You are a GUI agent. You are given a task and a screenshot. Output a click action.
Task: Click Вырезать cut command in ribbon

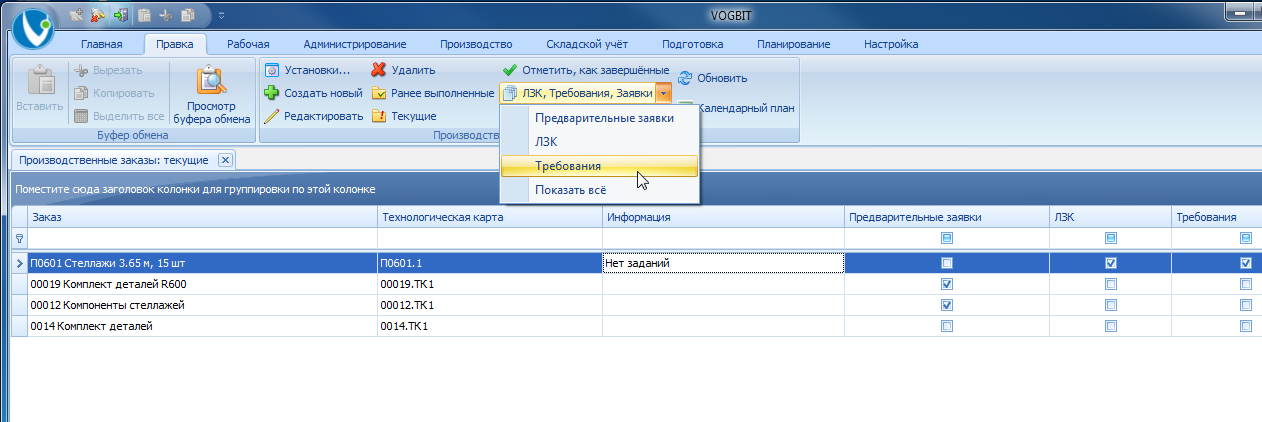[x=108, y=70]
